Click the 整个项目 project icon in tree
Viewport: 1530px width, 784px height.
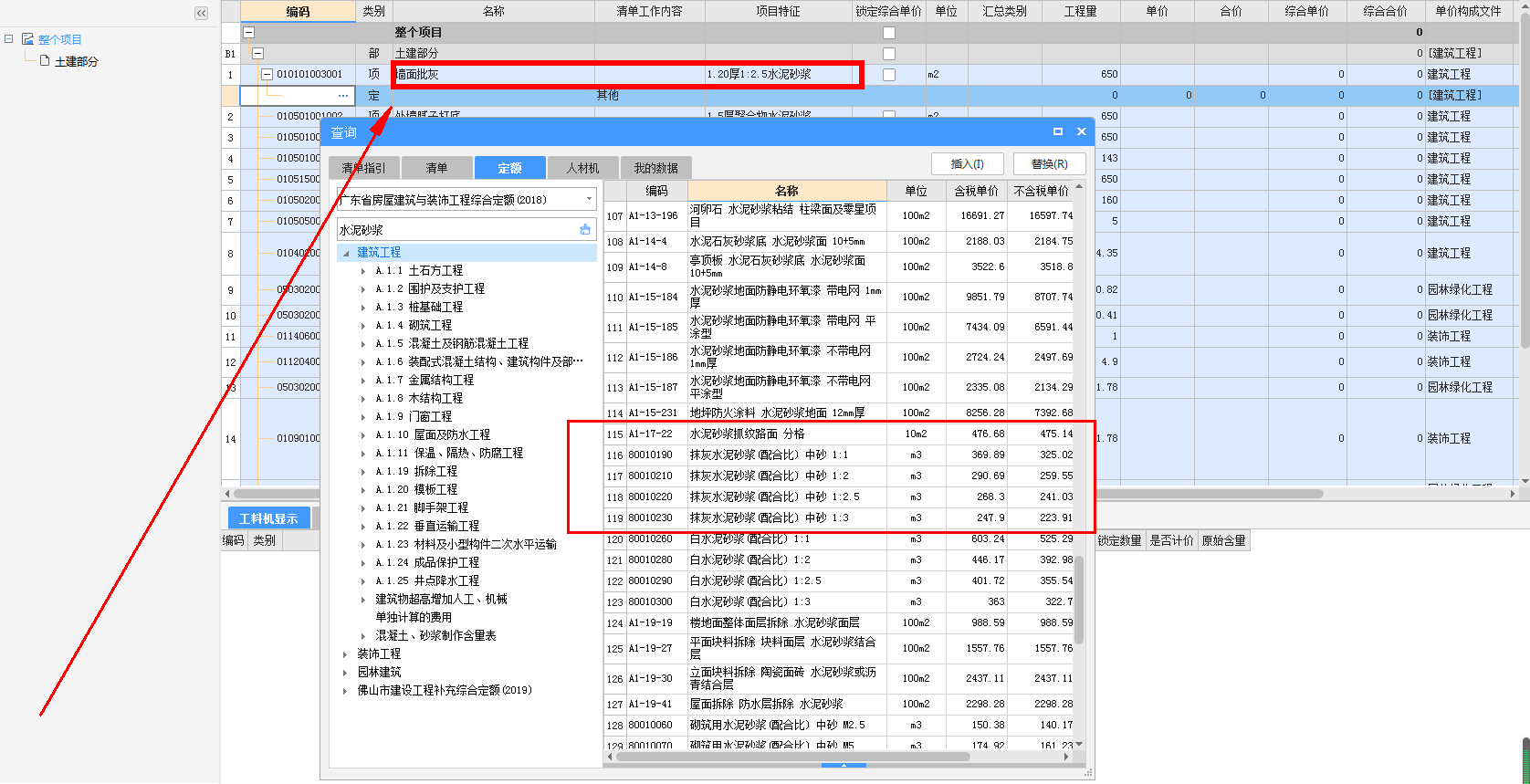pyautogui.click(x=27, y=39)
